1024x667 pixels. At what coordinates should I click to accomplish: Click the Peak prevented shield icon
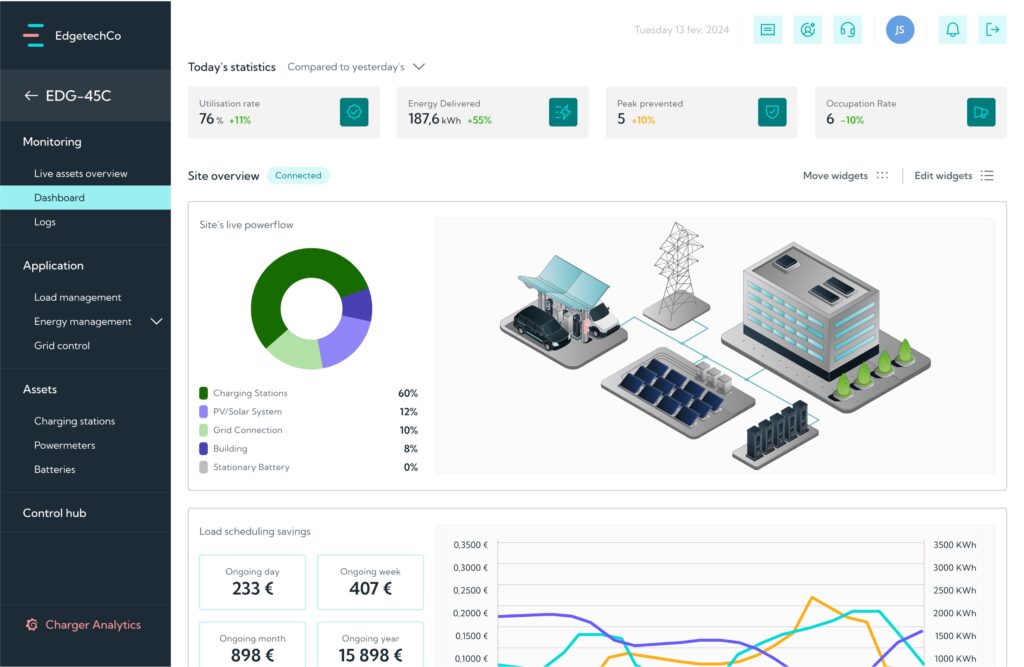772,112
